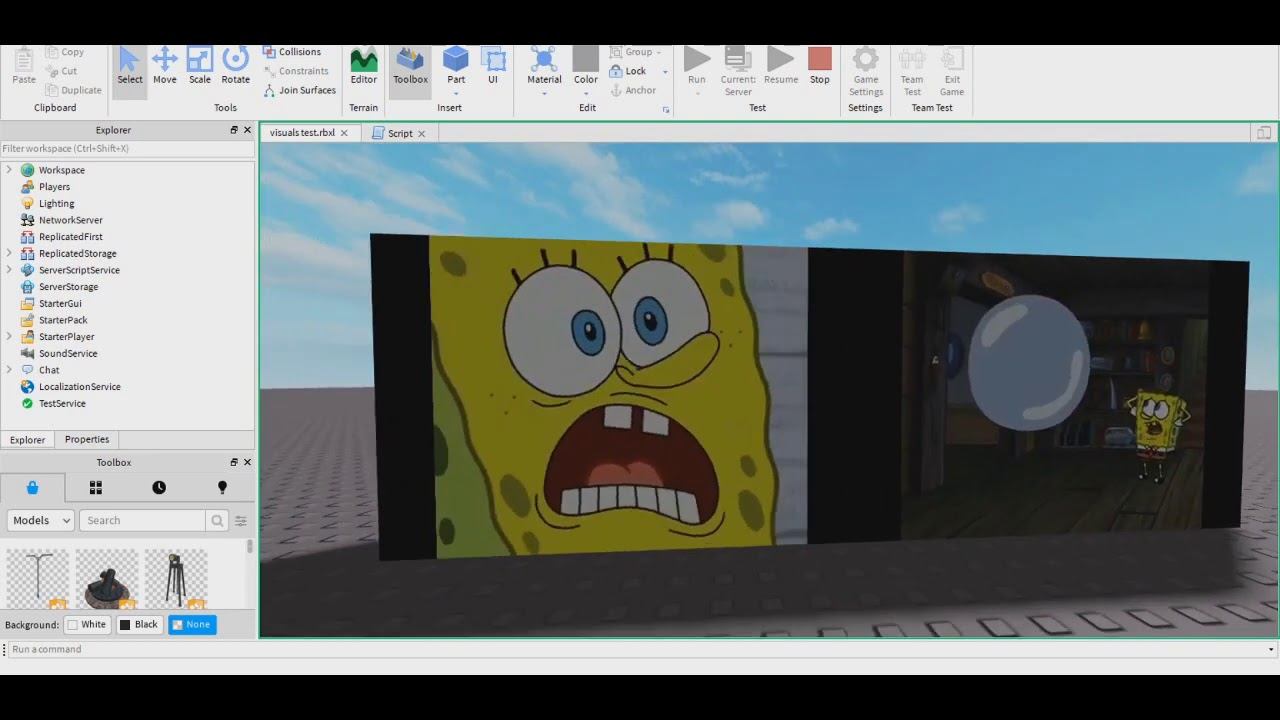Open the Lock dropdown arrow
The width and height of the screenshot is (1280, 720).
point(665,72)
